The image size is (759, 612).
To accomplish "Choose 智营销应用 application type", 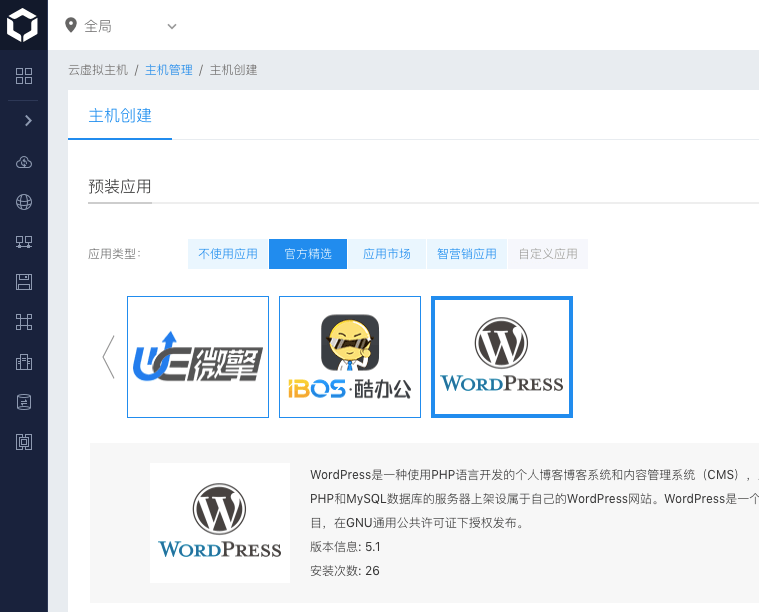I will pos(467,254).
